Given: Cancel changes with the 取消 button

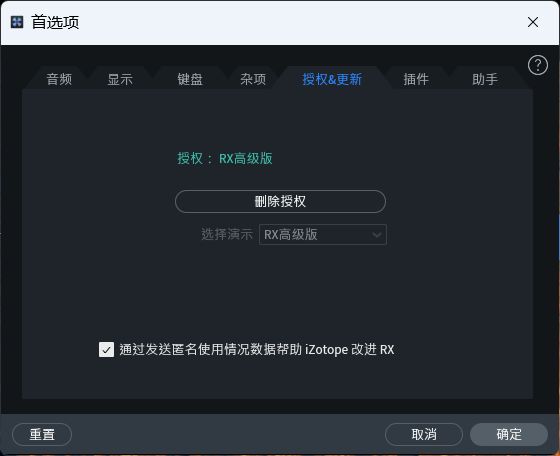Looking at the screenshot, I should [x=424, y=434].
